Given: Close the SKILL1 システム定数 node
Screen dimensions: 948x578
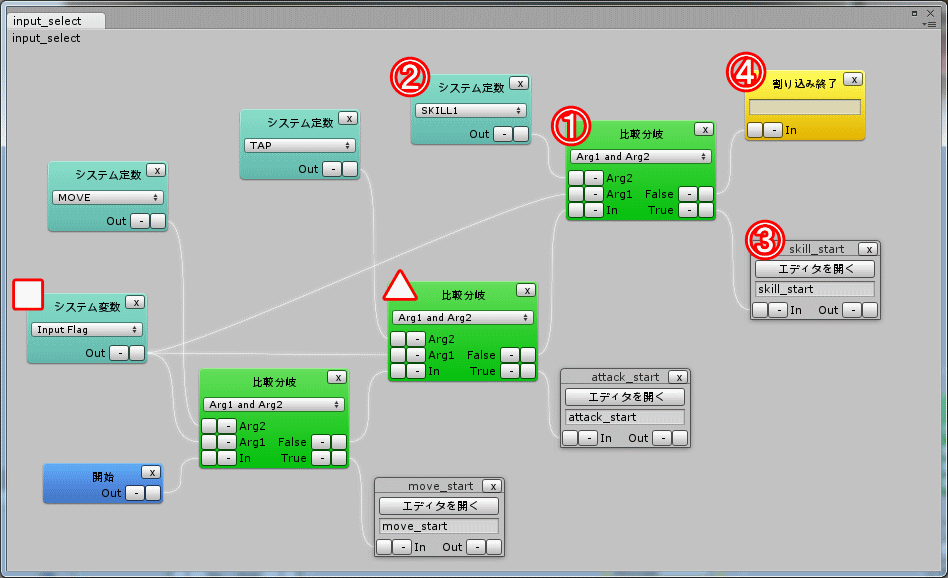Looking at the screenshot, I should (519, 83).
